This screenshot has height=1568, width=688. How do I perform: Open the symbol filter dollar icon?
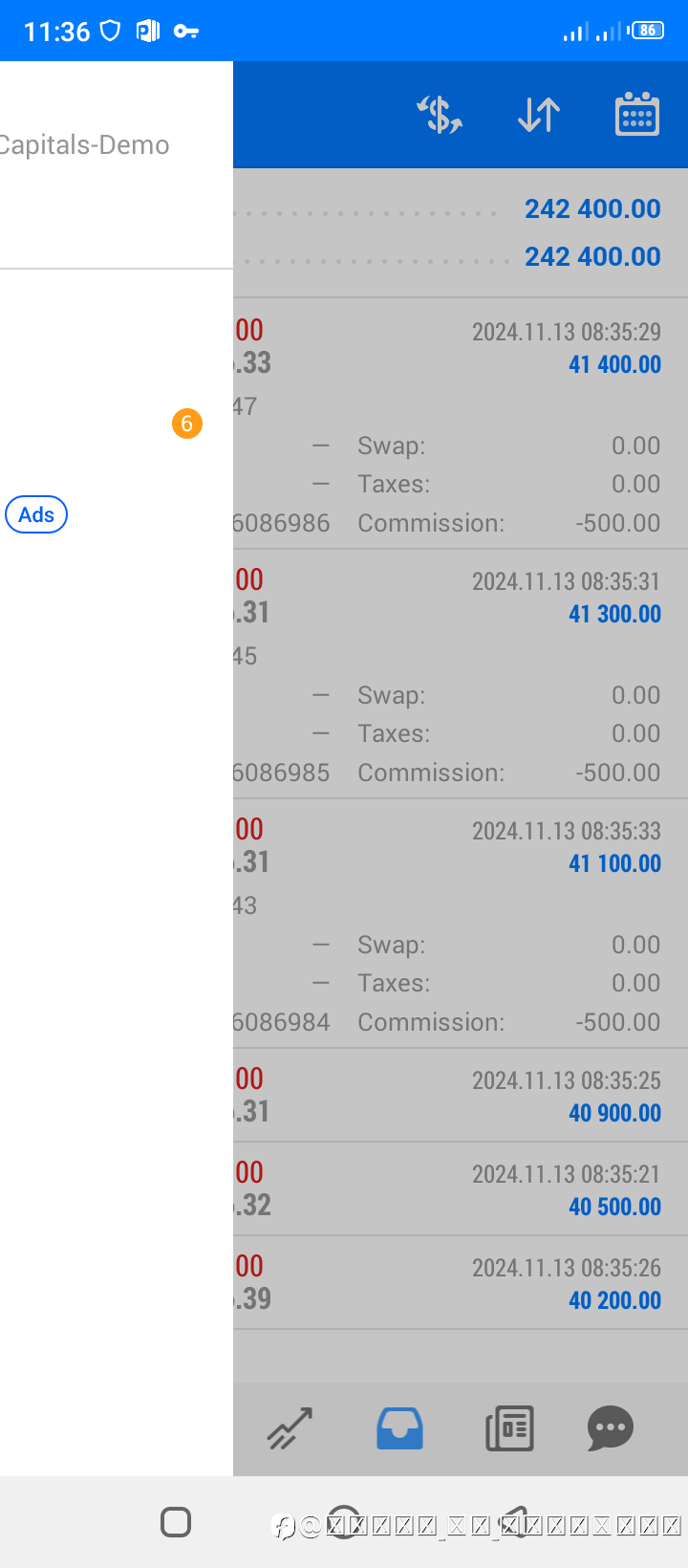(440, 115)
